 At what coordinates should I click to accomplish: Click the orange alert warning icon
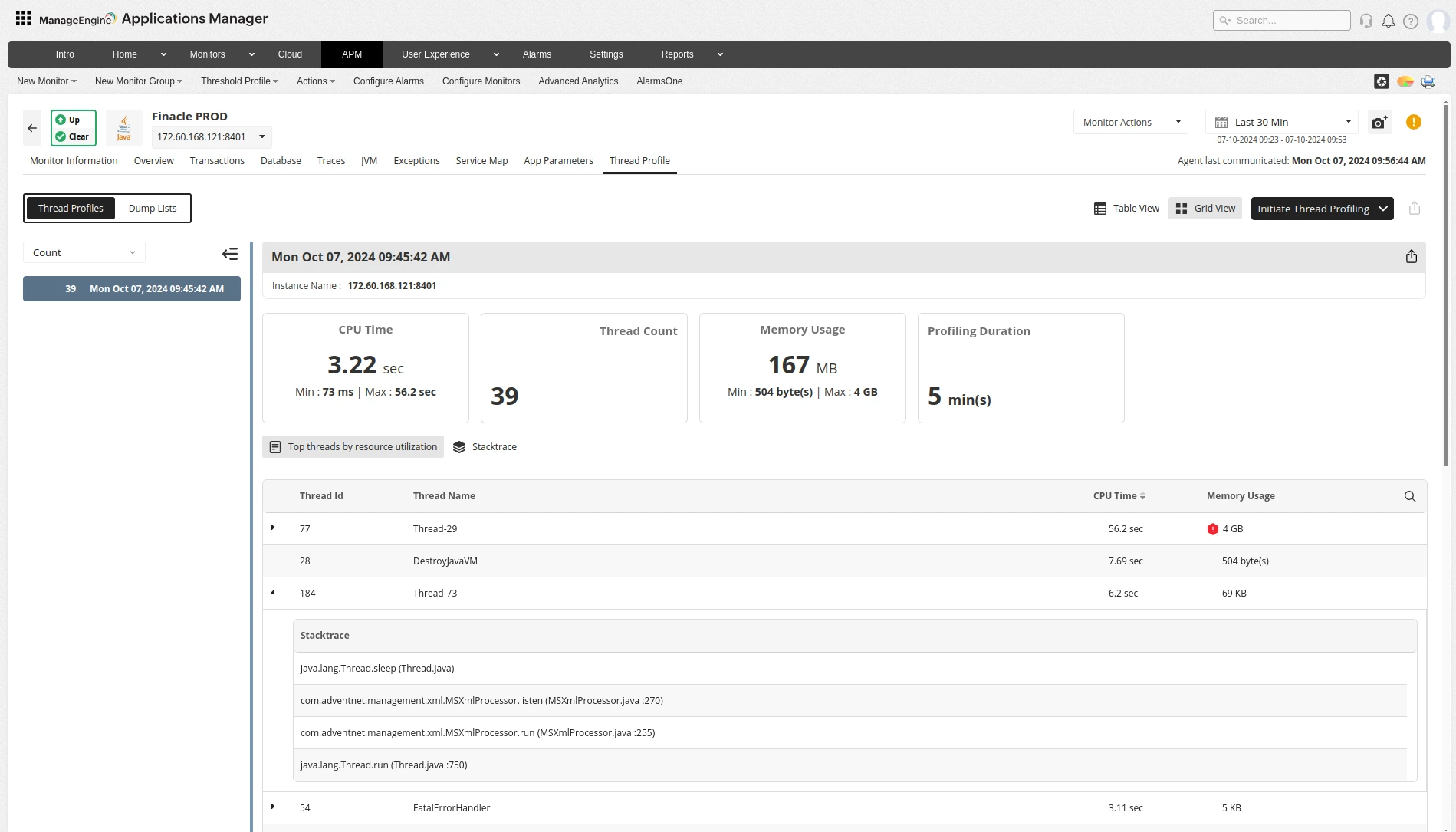(x=1413, y=122)
